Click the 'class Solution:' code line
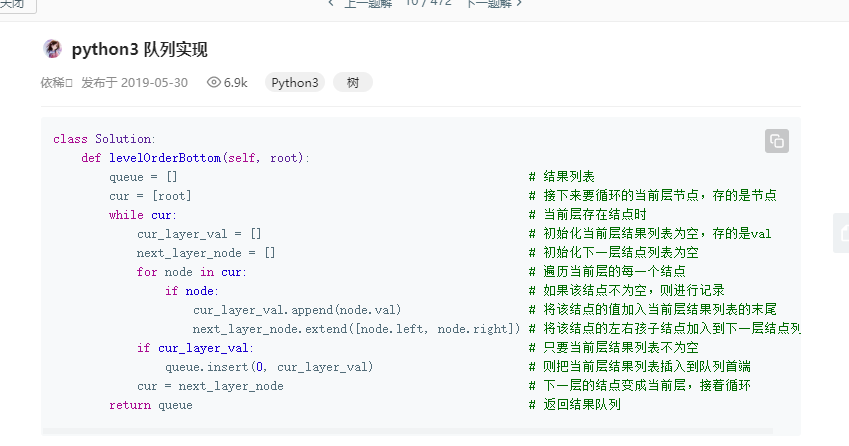Viewport: 849px width, 446px height. (x=104, y=139)
